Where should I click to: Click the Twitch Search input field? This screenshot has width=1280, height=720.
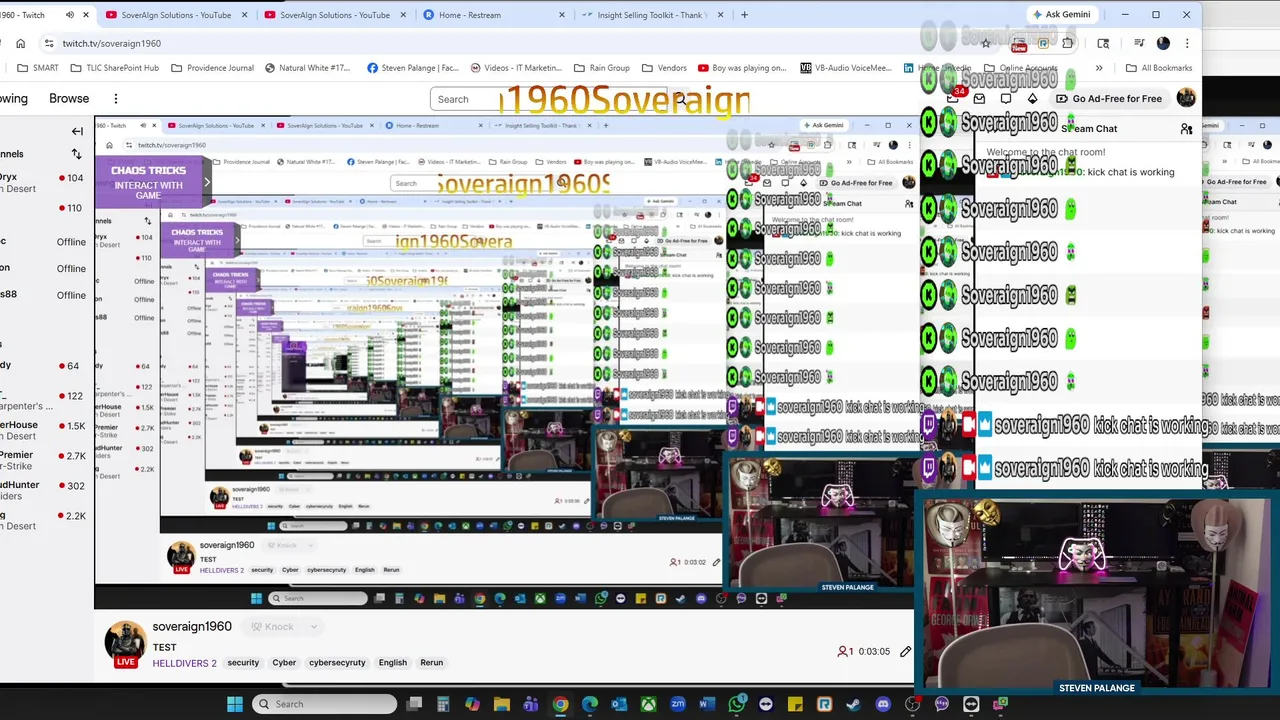(550, 99)
